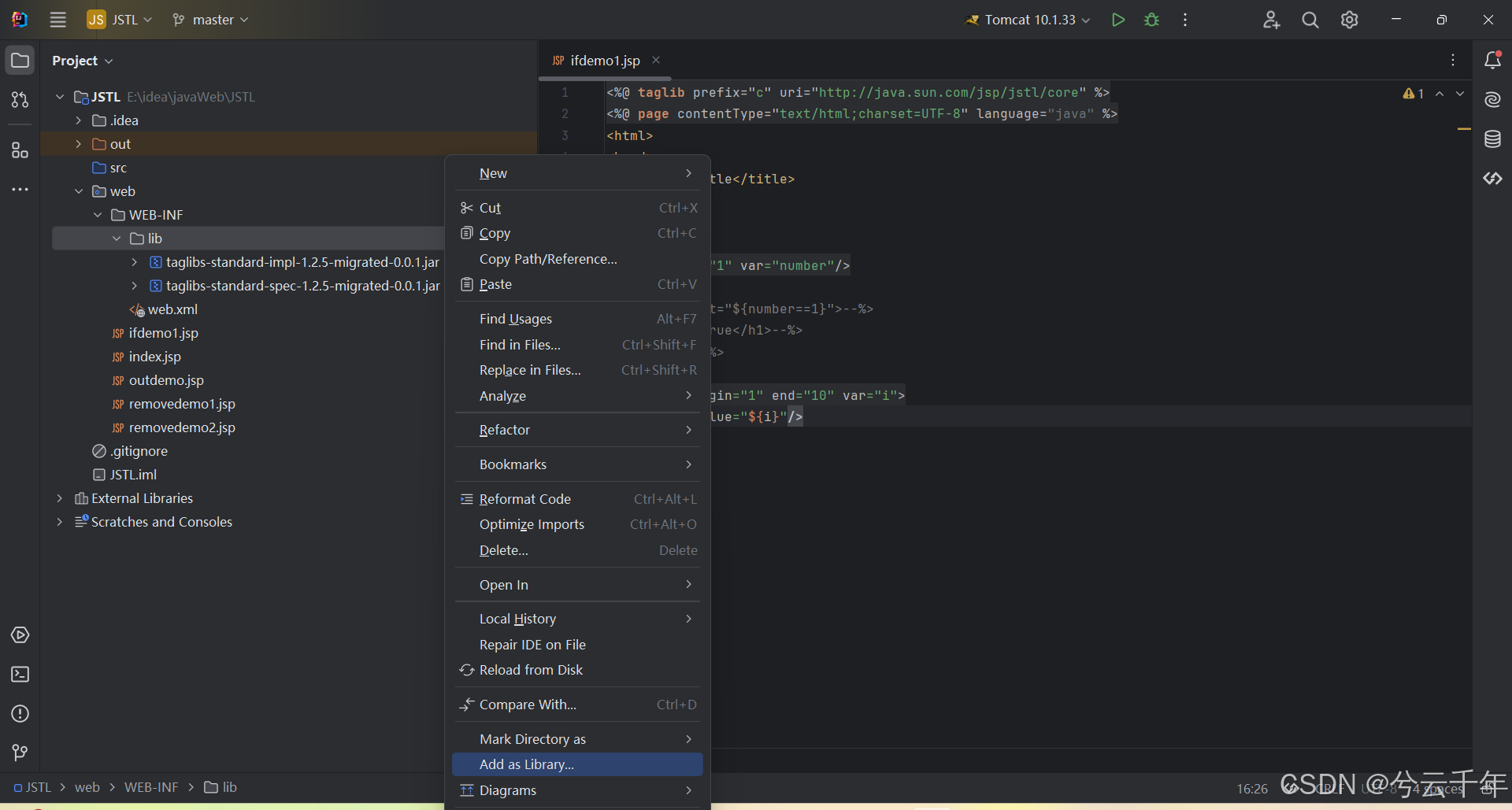The width and height of the screenshot is (1512, 810).
Task: Select the ifdemo1.jsp editor tab
Action: coord(605,60)
